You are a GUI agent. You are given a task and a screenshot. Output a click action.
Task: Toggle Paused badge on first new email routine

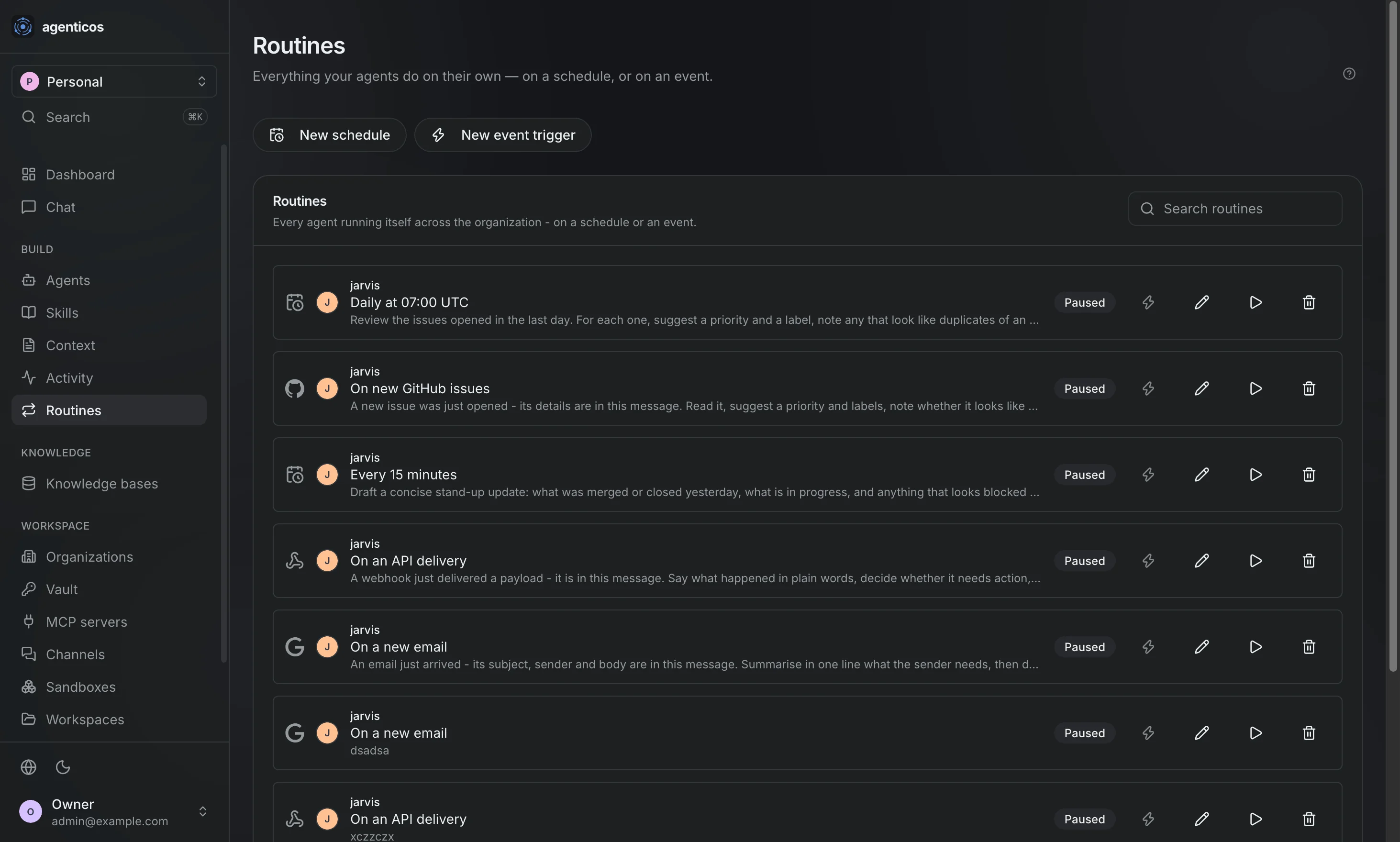pos(1085,647)
